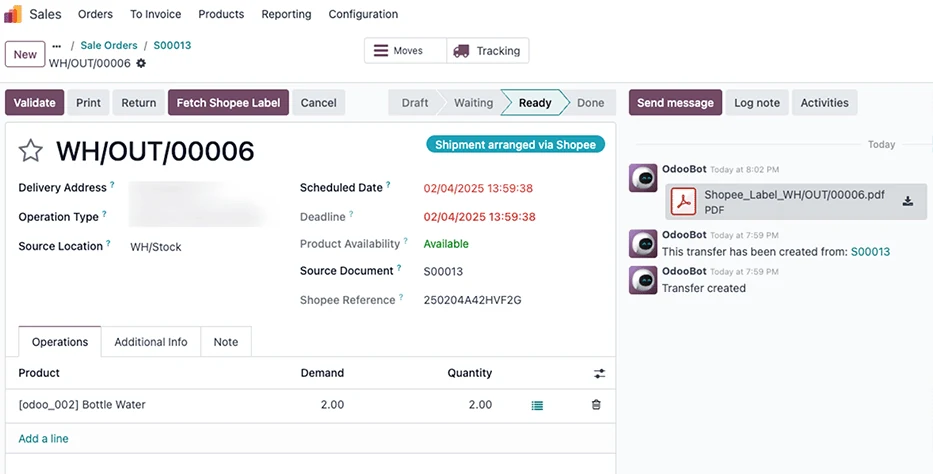Viewport: 933px width, 474px height.
Task: Show help for Product Availability field
Action: tap(406, 241)
